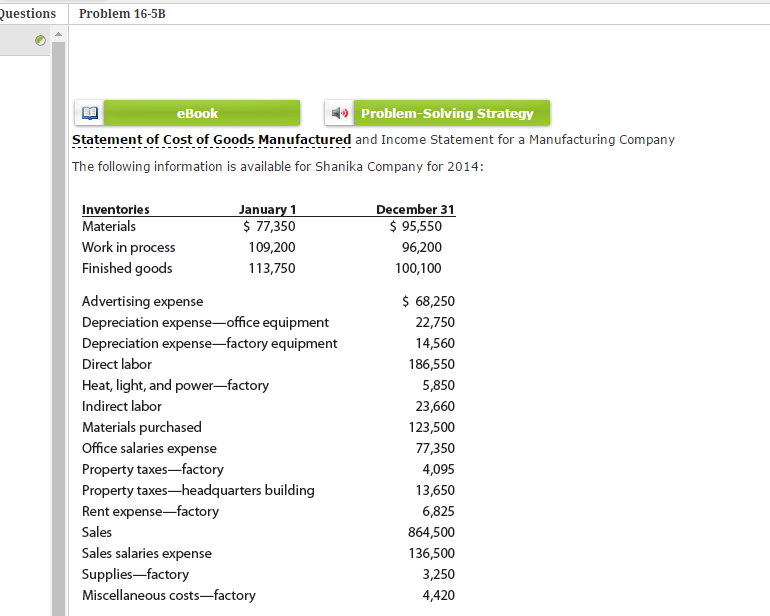Viewport: 770px width, 616px height.
Task: Click the green question status indicator
Action: click(x=41, y=40)
